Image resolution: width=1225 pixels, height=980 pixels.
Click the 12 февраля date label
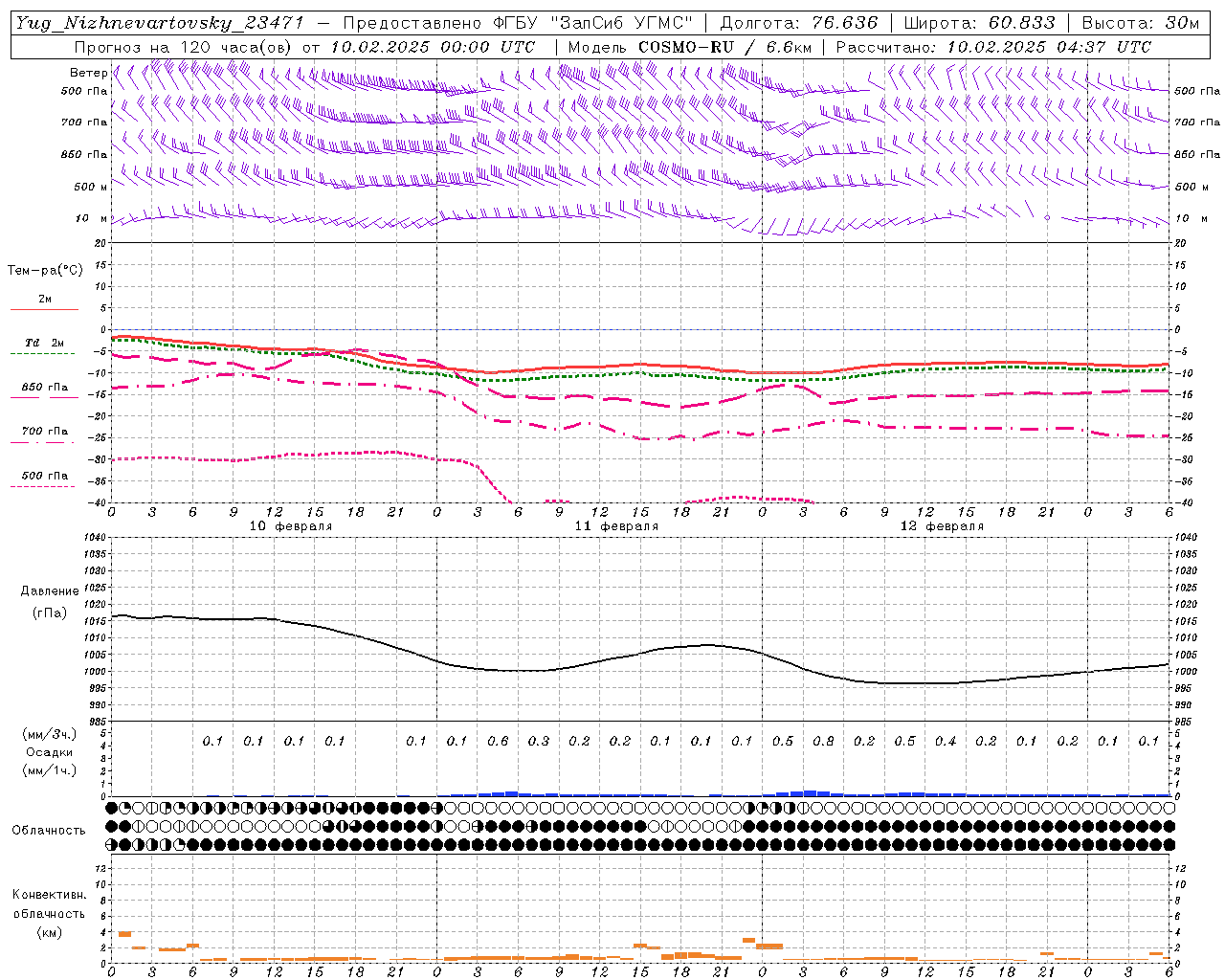coord(942,525)
